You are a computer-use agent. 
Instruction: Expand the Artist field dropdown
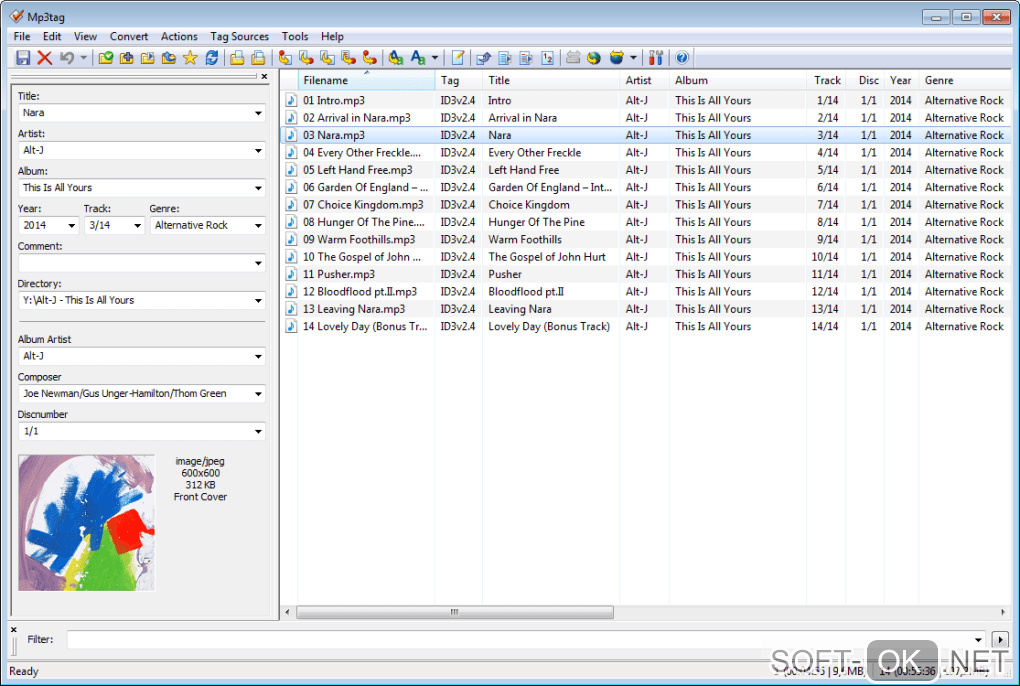pos(258,151)
